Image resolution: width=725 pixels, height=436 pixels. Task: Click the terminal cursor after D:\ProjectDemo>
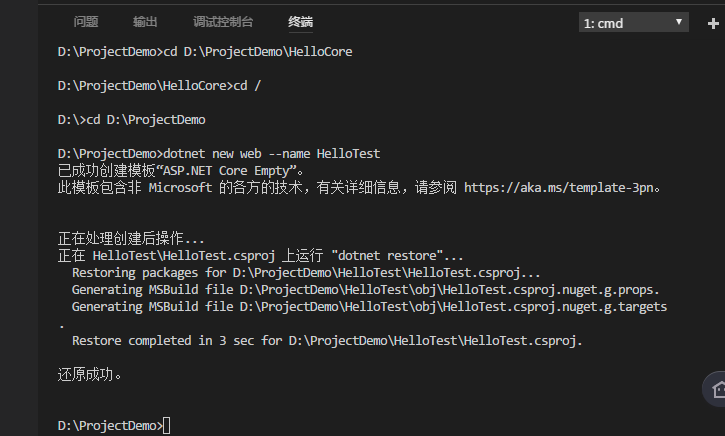click(x=167, y=426)
